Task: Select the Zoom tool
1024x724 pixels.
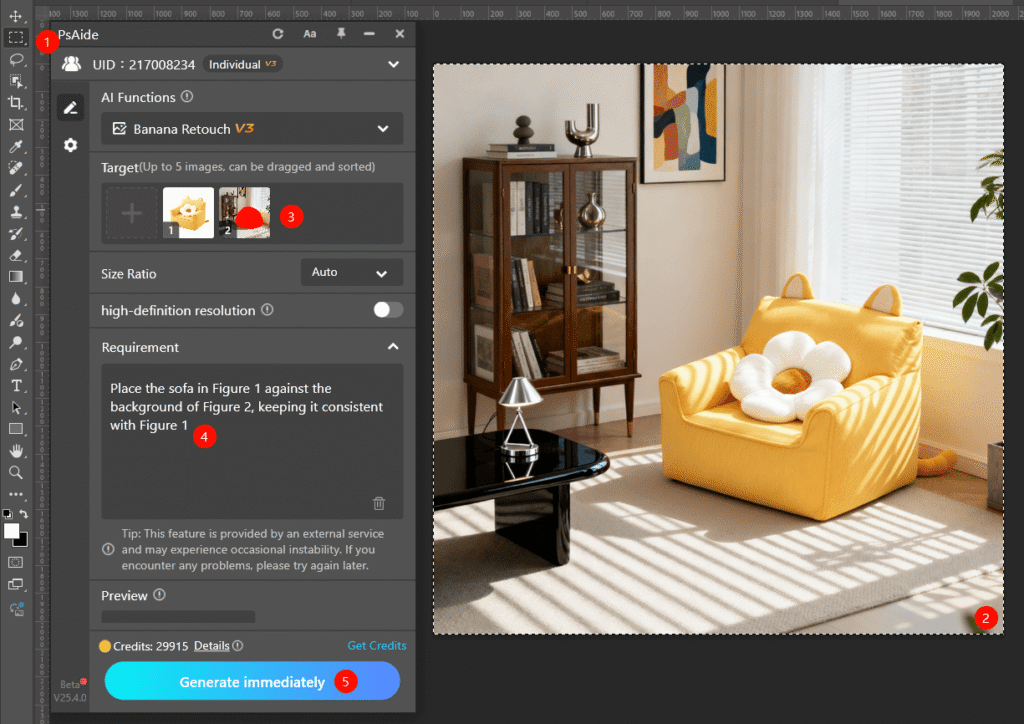Action: click(x=15, y=471)
